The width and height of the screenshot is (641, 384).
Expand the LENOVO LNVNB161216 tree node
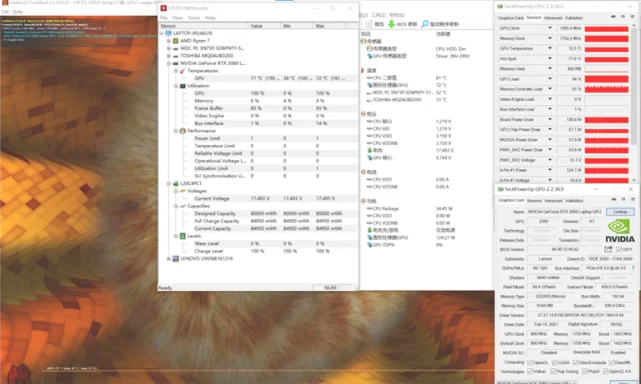[169, 258]
